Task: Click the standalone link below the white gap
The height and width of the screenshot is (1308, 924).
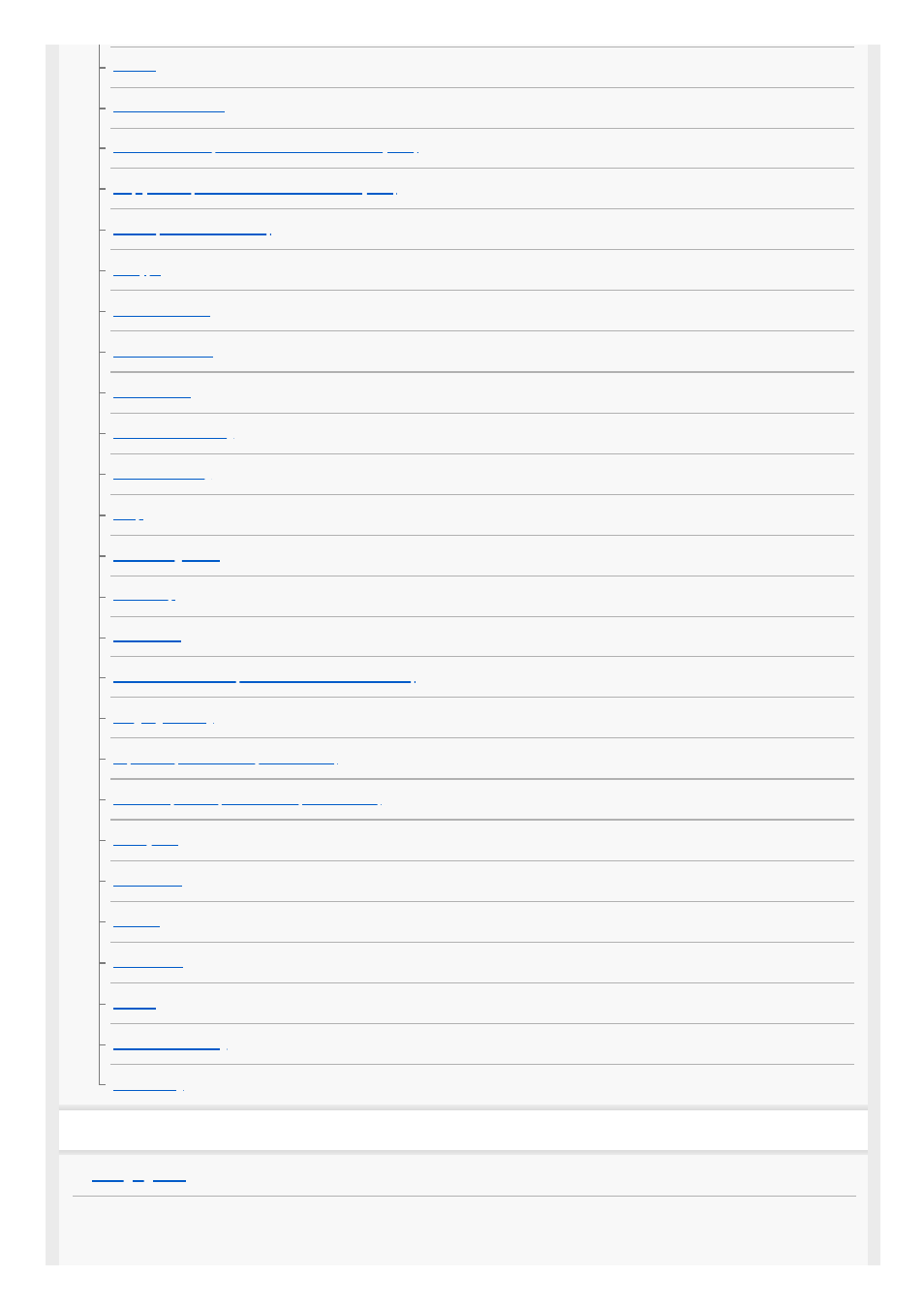Action: [x=139, y=1179]
